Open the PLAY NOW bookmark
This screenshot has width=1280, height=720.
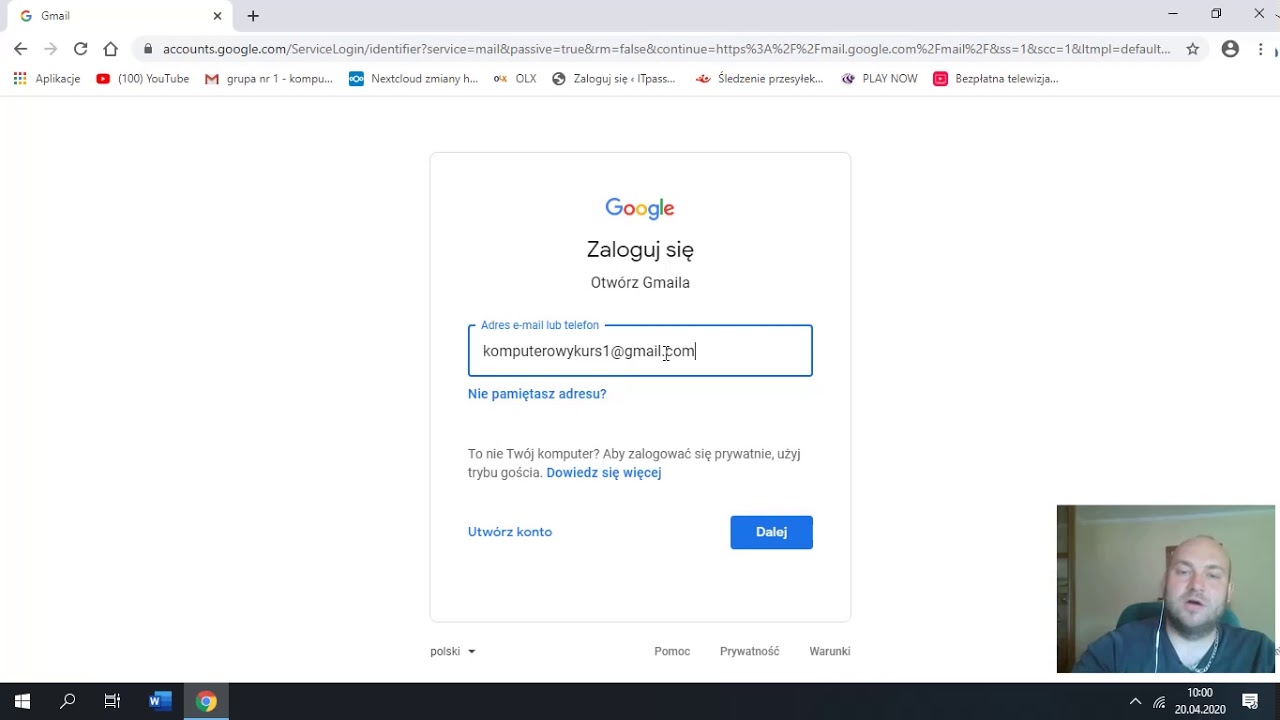tap(879, 79)
